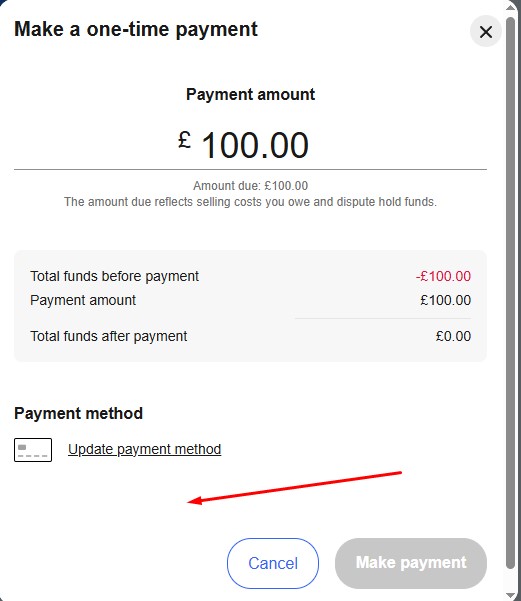Click the Cancel button
521x601 pixels.
coord(273,563)
